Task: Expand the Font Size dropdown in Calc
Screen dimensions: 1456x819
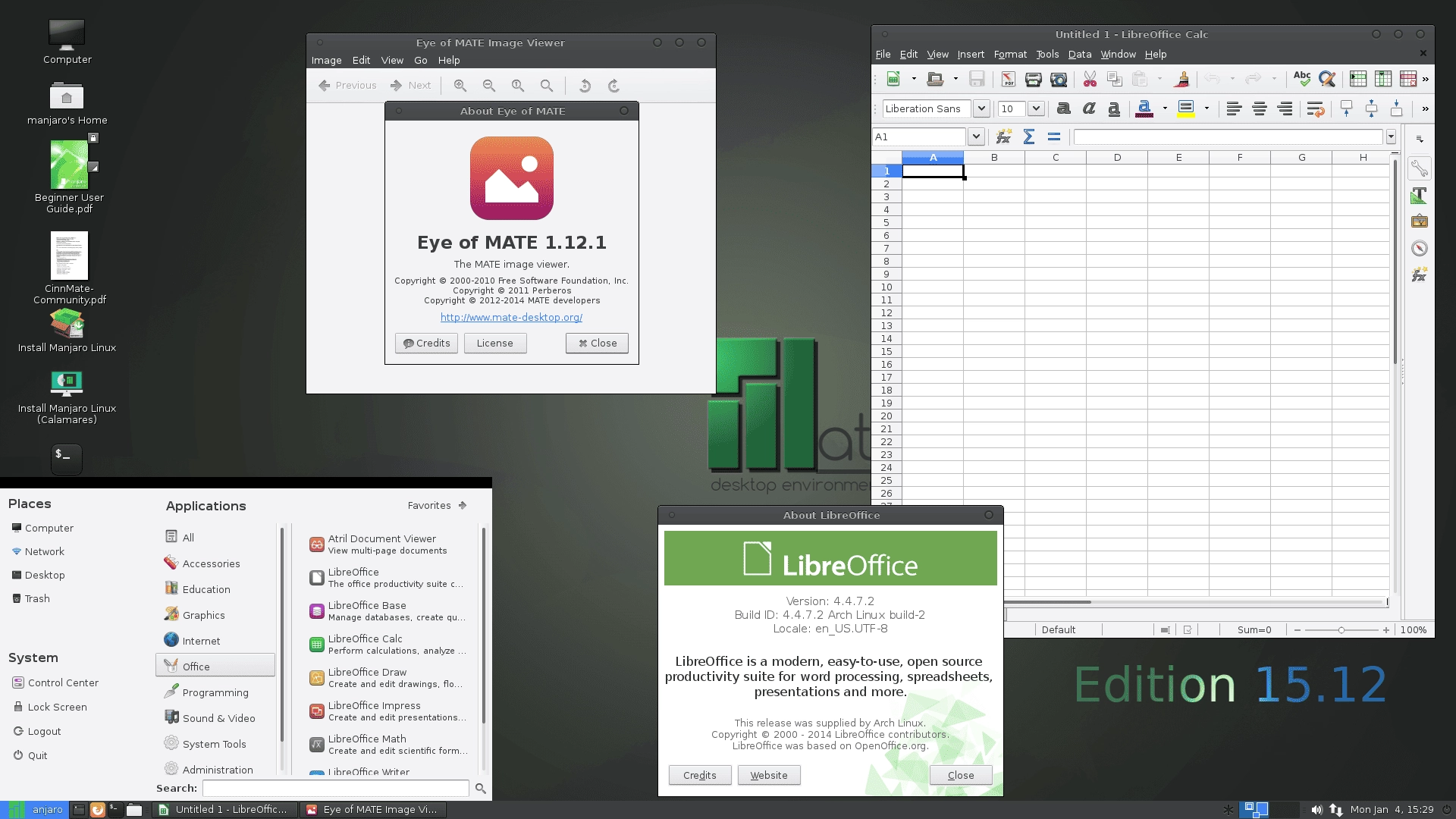Action: (x=1036, y=109)
